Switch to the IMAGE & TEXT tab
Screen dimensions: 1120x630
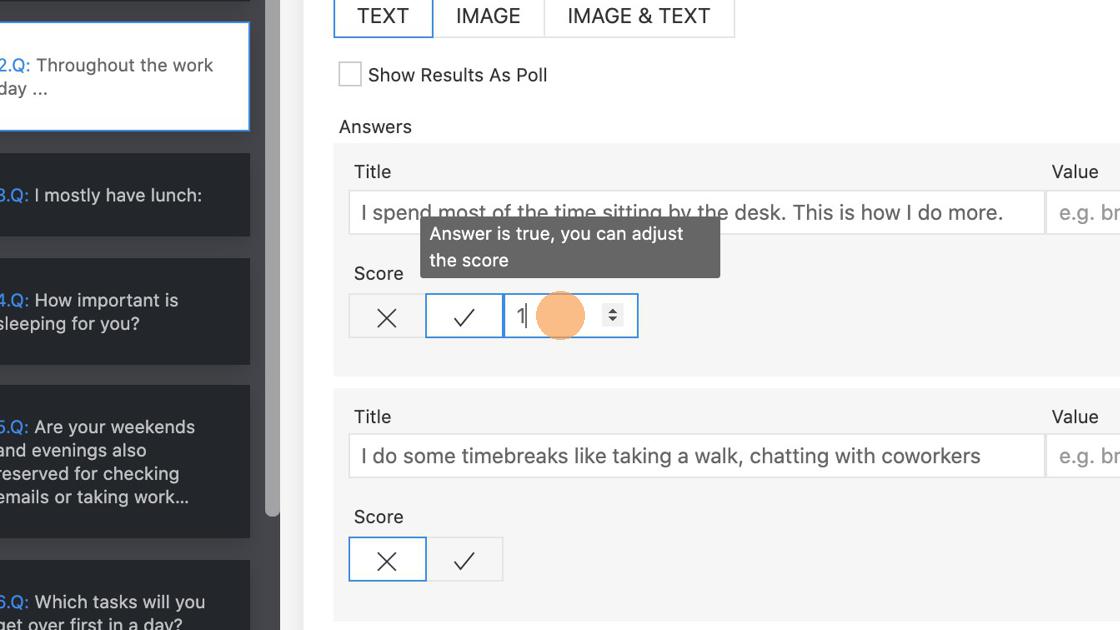coord(638,17)
